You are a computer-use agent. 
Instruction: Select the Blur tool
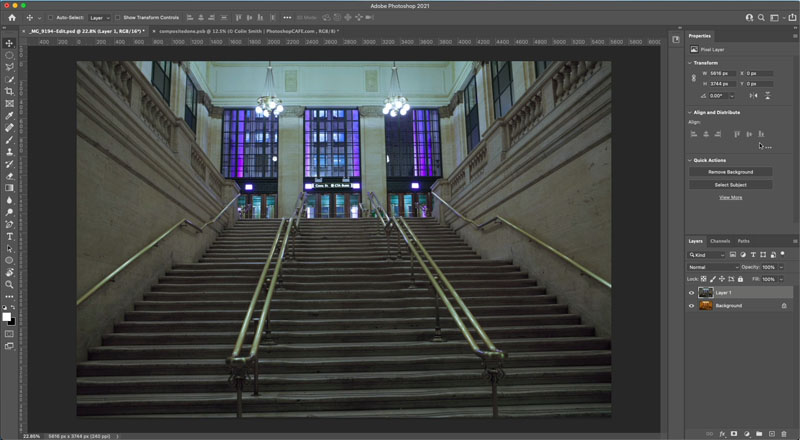[9, 200]
